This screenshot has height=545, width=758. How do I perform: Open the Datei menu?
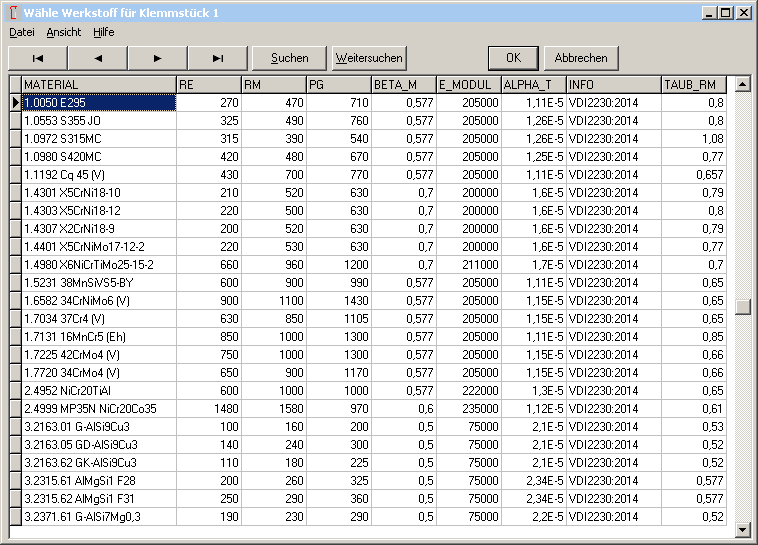pos(21,32)
